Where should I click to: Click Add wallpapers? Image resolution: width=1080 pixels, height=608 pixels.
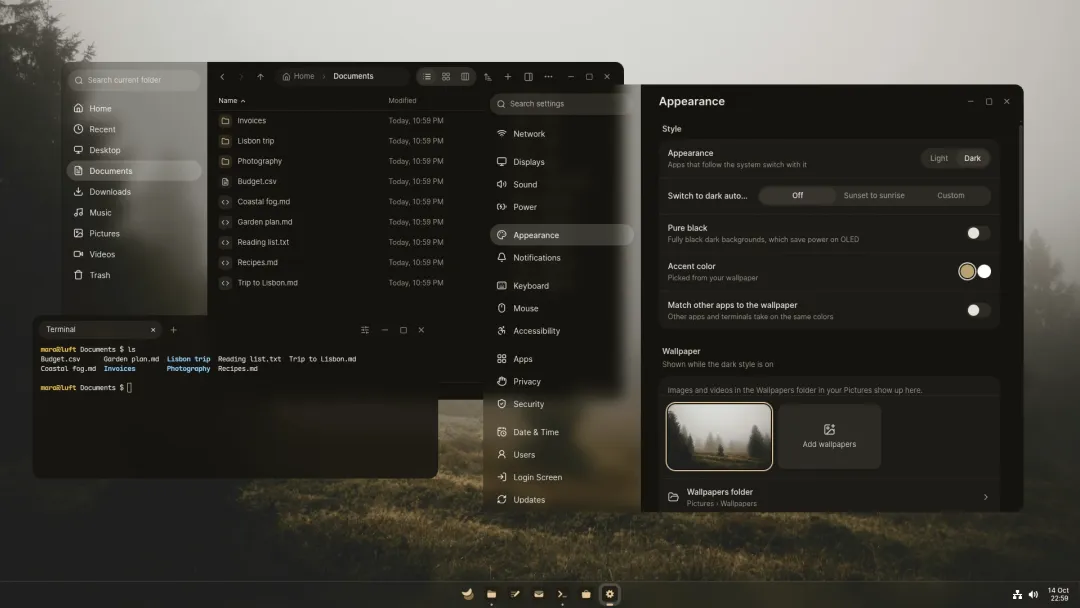click(x=829, y=437)
